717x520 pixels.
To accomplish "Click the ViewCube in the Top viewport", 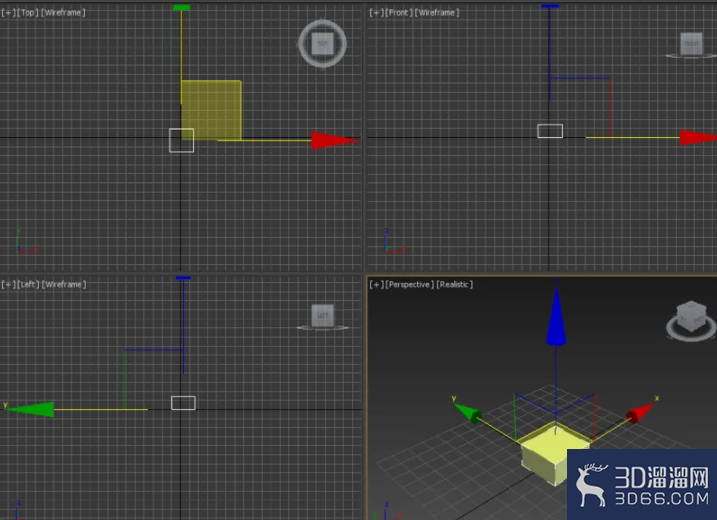I will tap(322, 43).
